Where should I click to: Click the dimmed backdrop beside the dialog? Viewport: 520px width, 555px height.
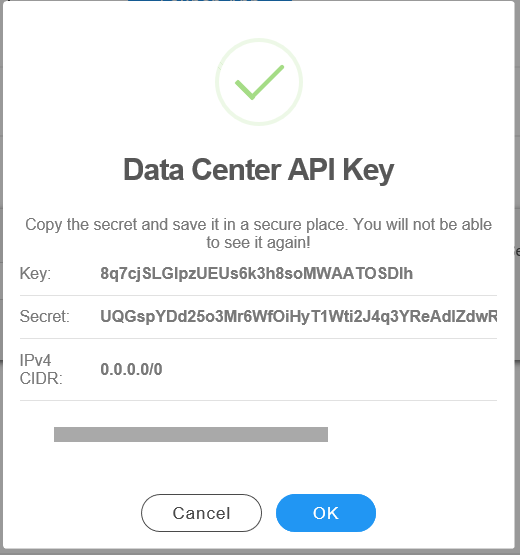(x=518, y=142)
